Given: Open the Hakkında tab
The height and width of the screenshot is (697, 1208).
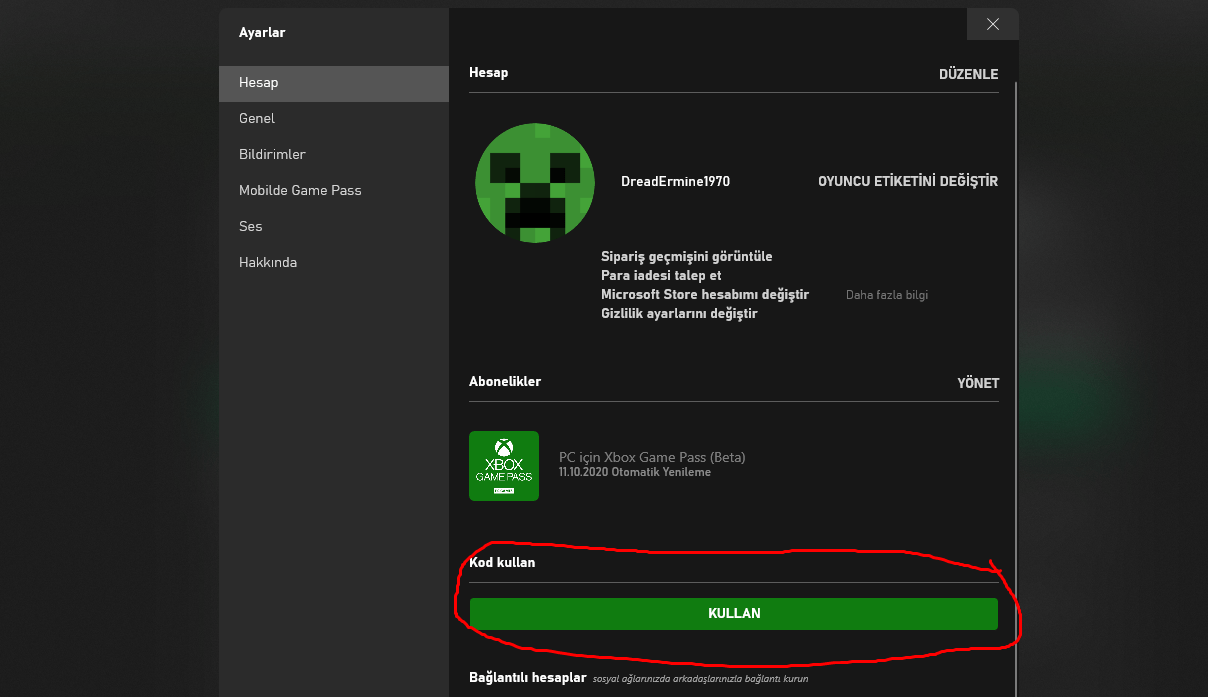Looking at the screenshot, I should [x=334, y=263].
